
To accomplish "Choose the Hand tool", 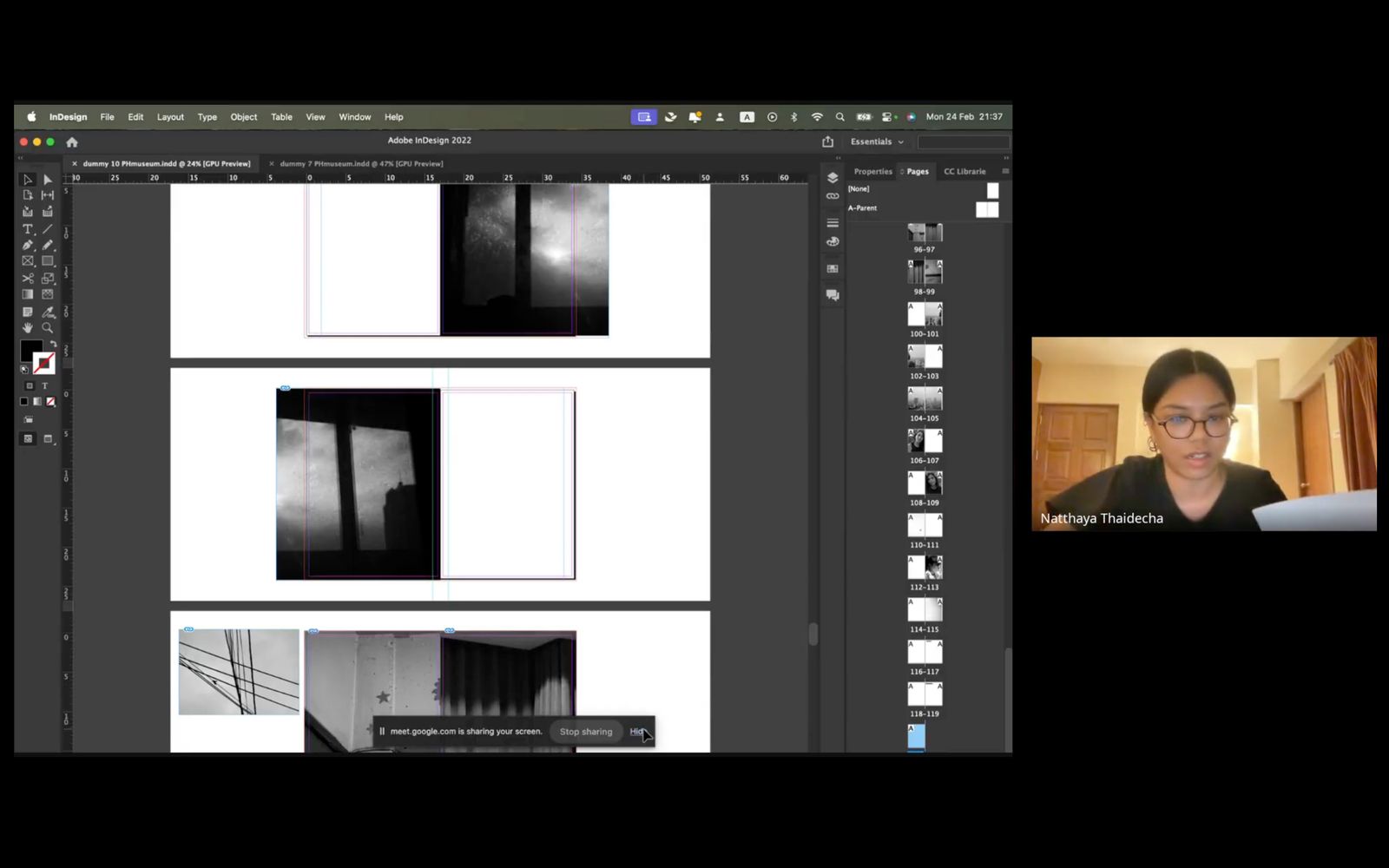I will point(27,328).
